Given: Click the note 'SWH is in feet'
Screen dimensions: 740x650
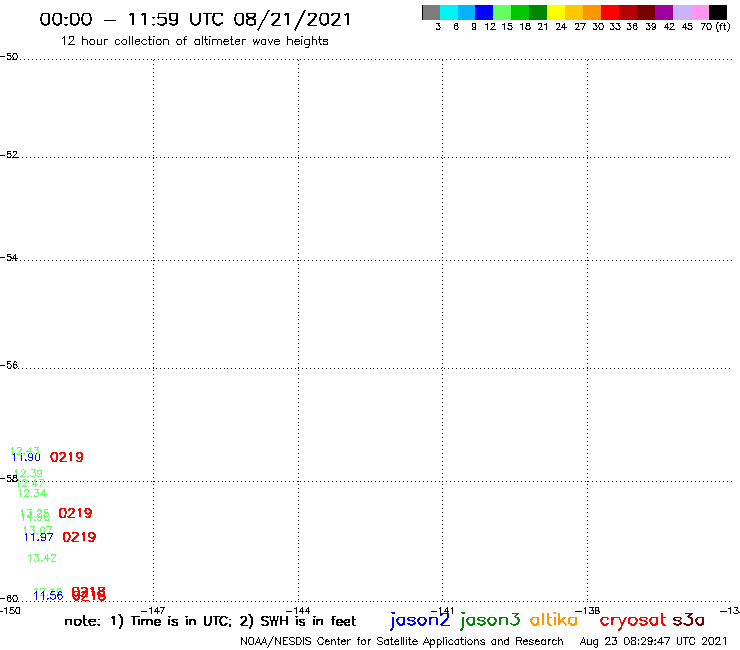Looking at the screenshot, I should (308, 621).
